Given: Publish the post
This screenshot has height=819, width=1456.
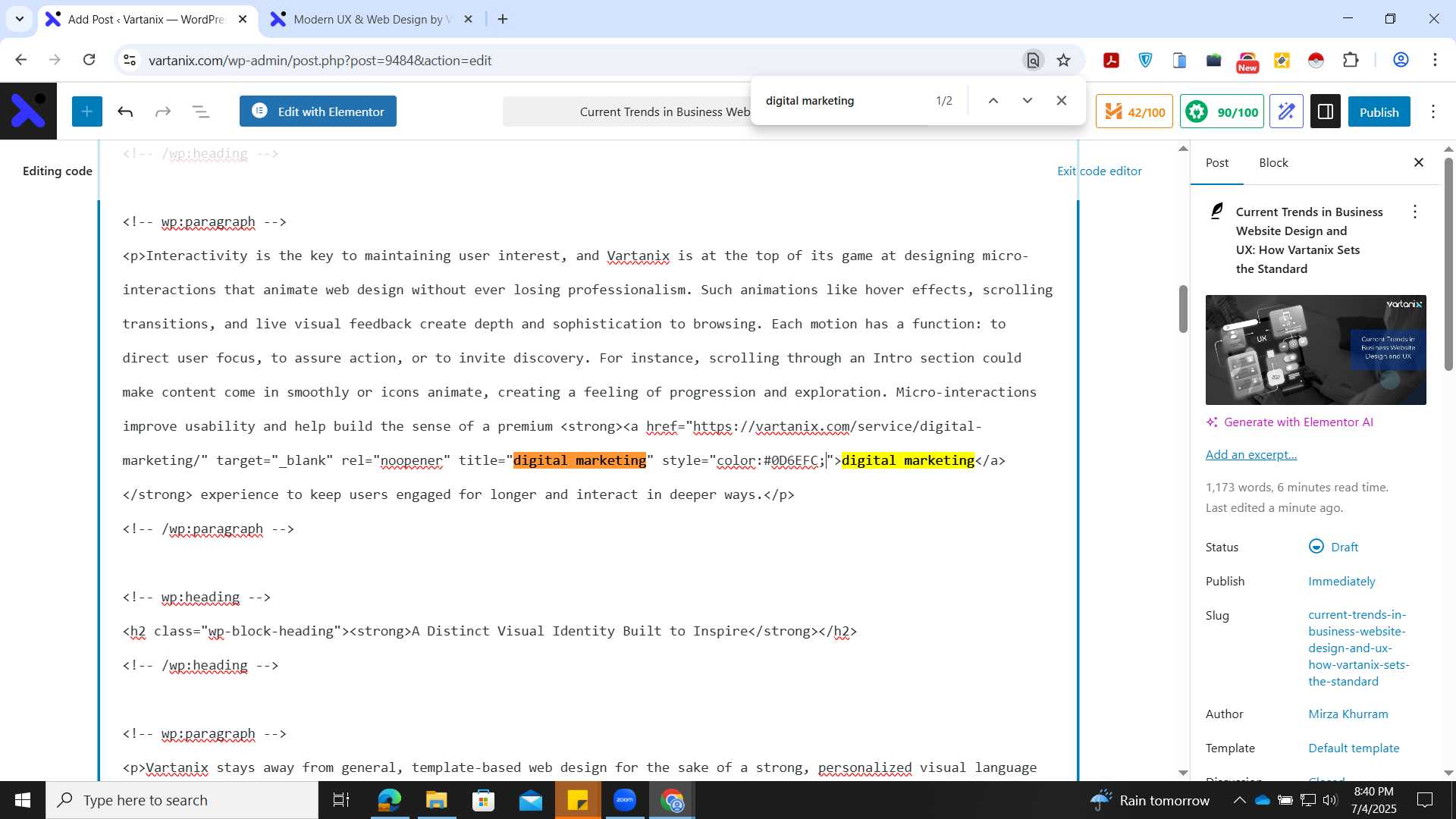Looking at the screenshot, I should click(x=1379, y=112).
